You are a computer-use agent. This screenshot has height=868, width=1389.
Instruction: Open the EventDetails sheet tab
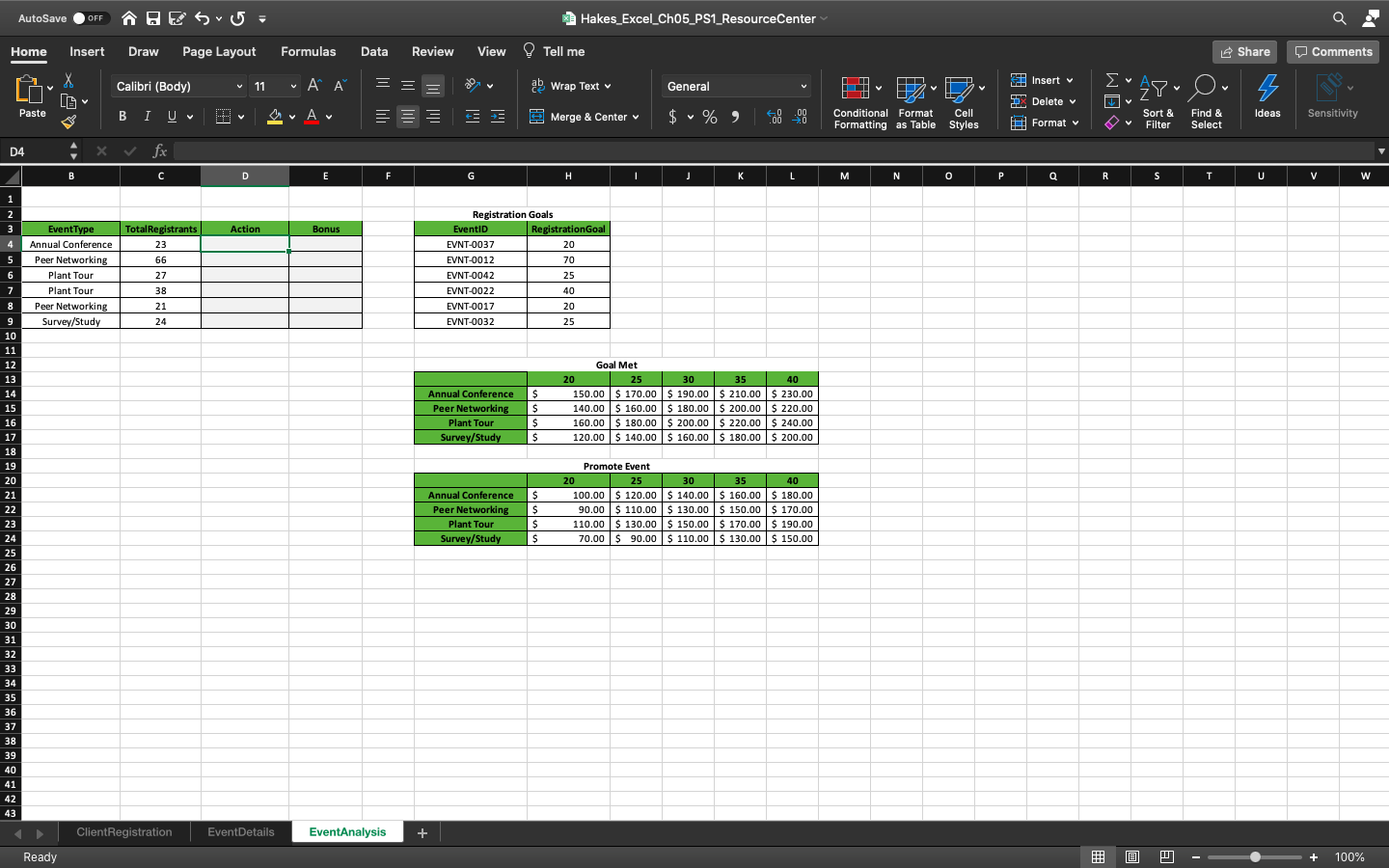click(x=240, y=831)
